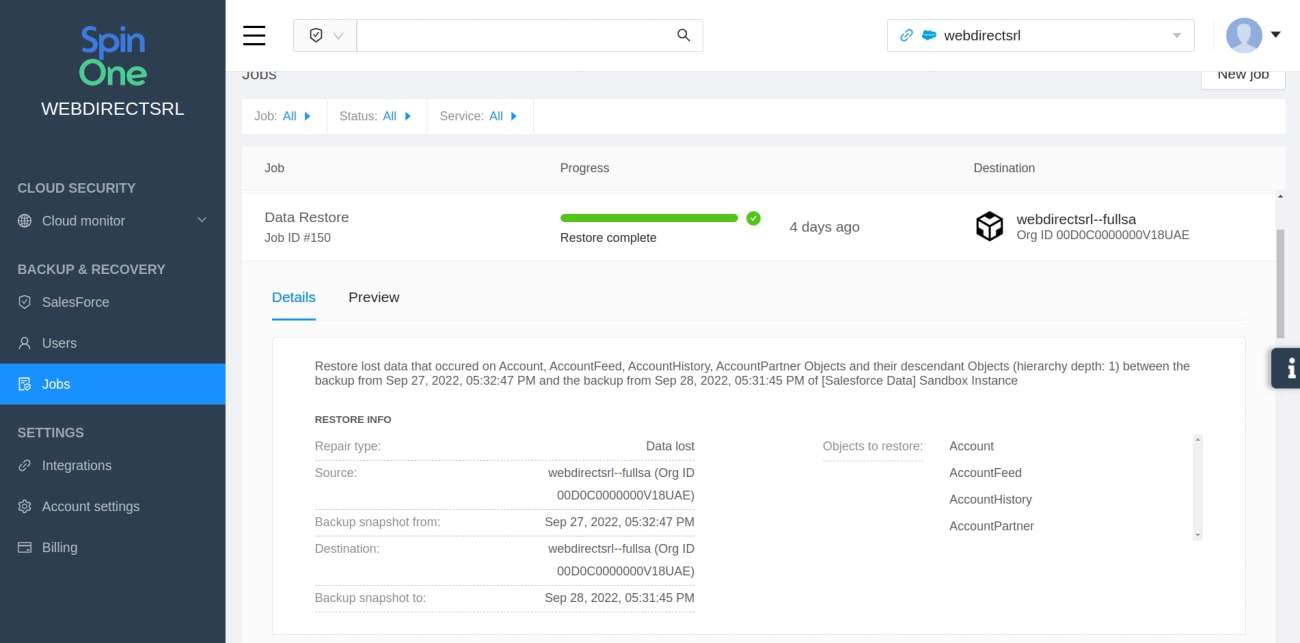Click the SpinOne logo

click(x=113, y=56)
